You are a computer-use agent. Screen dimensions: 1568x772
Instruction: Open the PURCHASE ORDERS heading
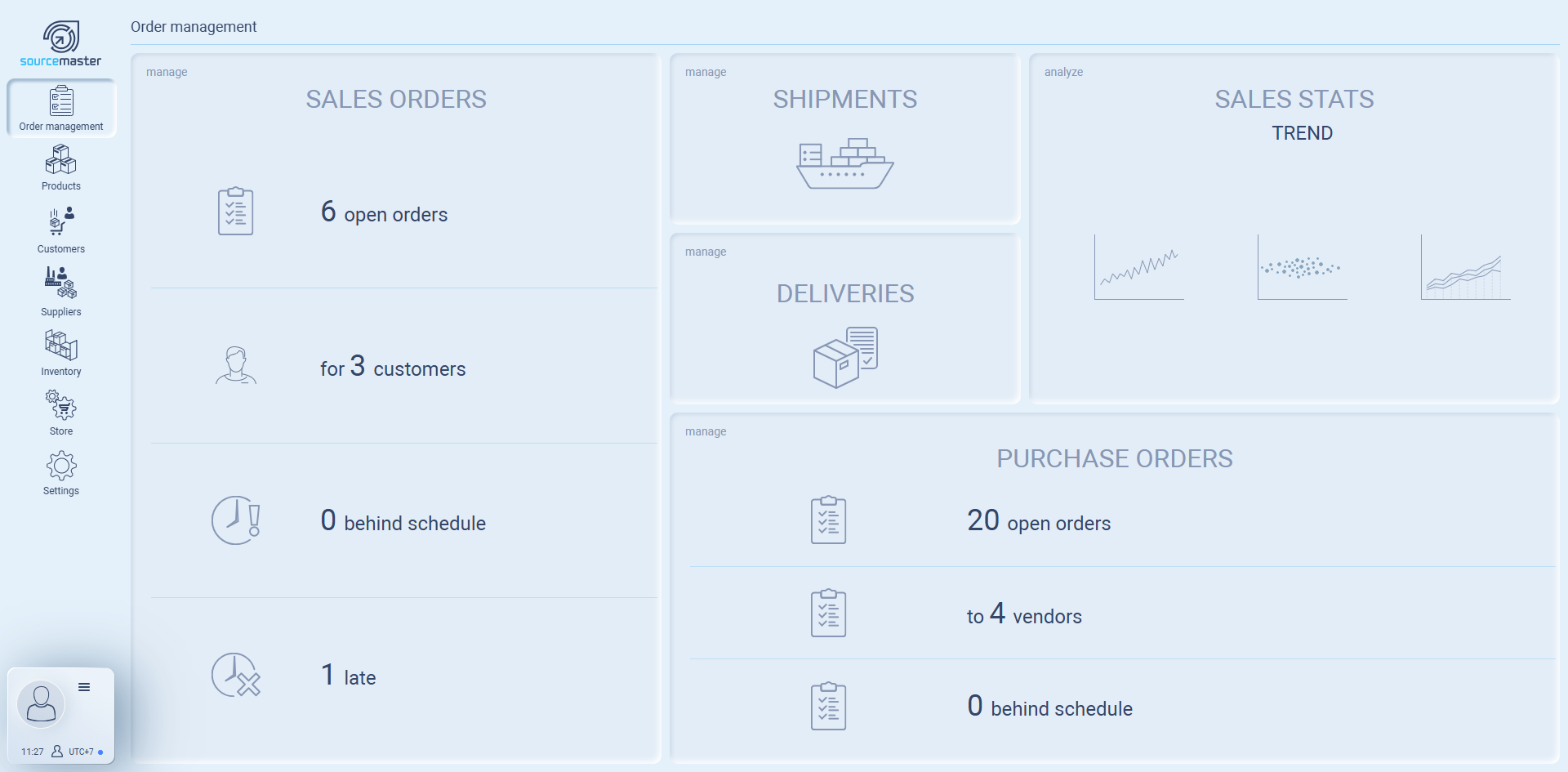coord(1115,459)
